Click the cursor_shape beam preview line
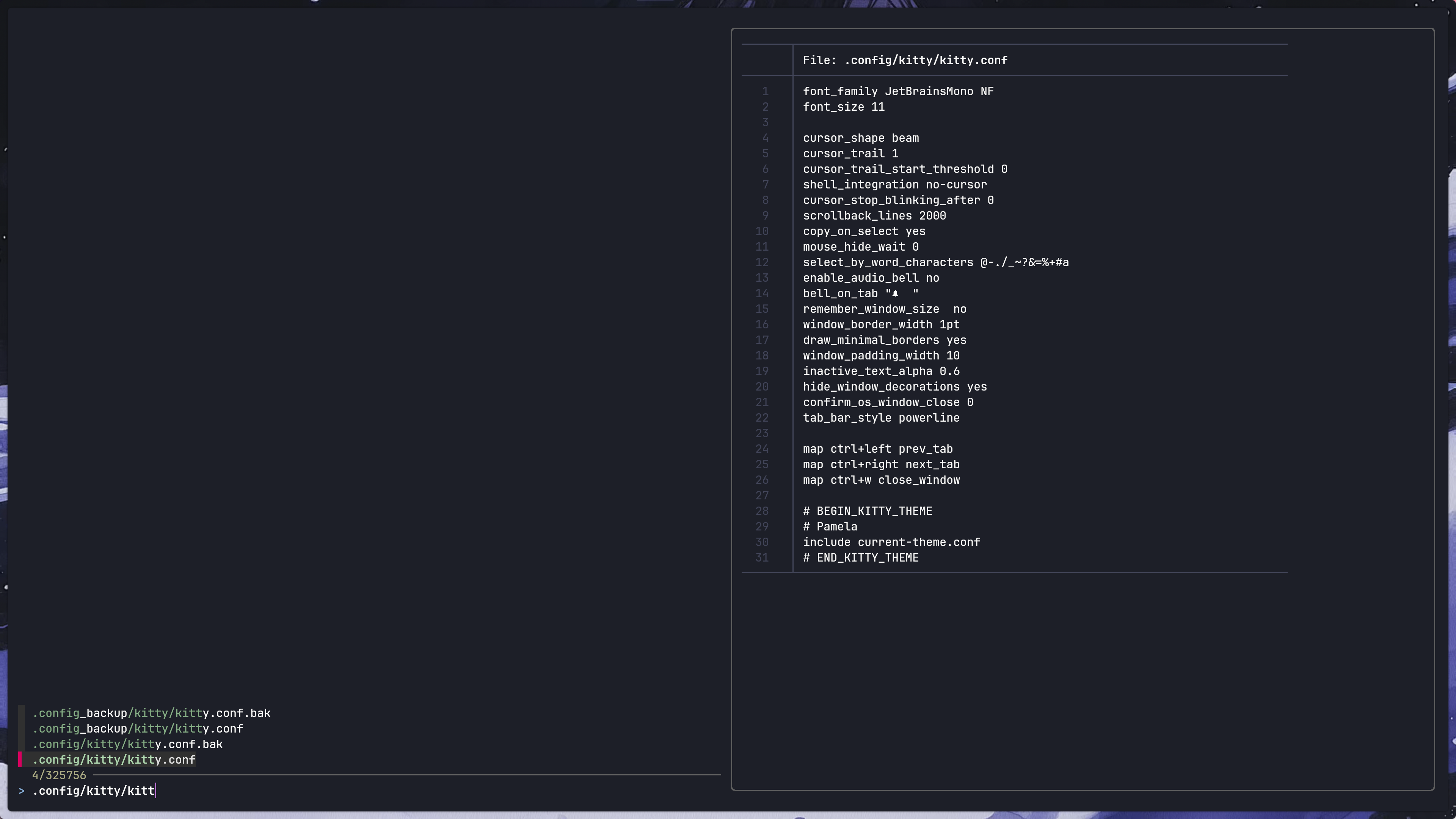1456x819 pixels. 861,138
